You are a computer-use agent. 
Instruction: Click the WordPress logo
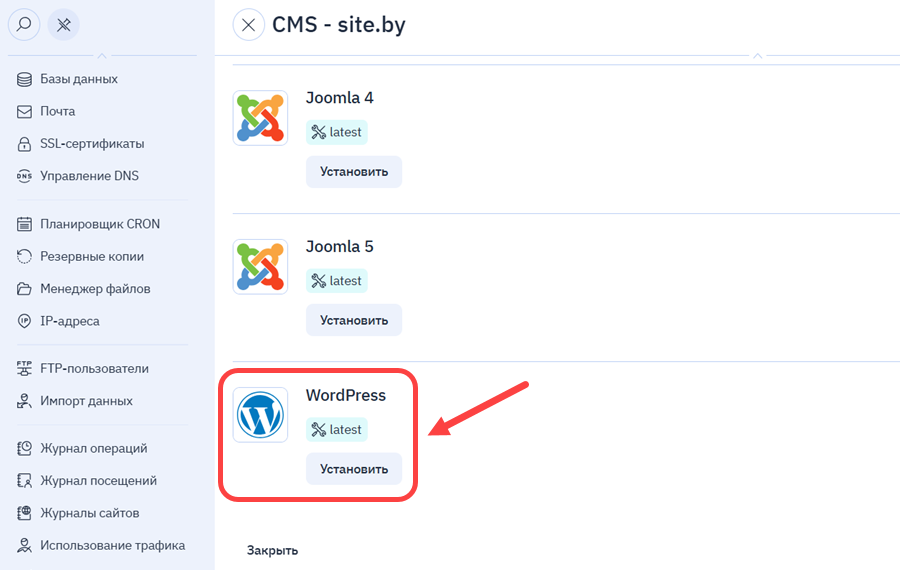[x=260, y=415]
